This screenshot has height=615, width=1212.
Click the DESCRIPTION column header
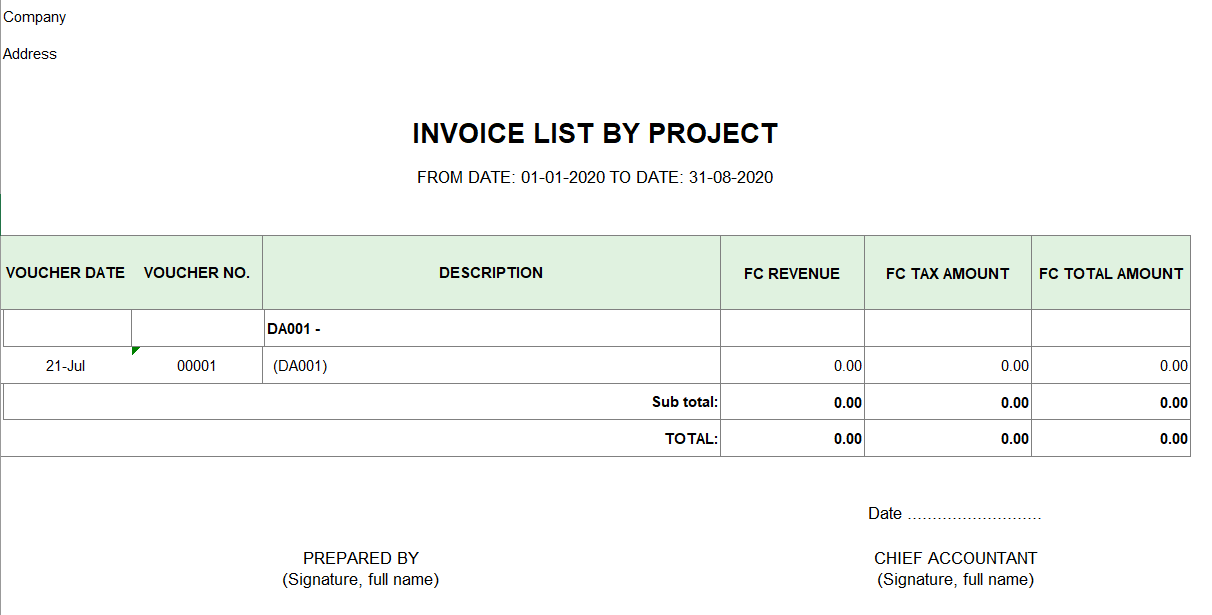[491, 273]
